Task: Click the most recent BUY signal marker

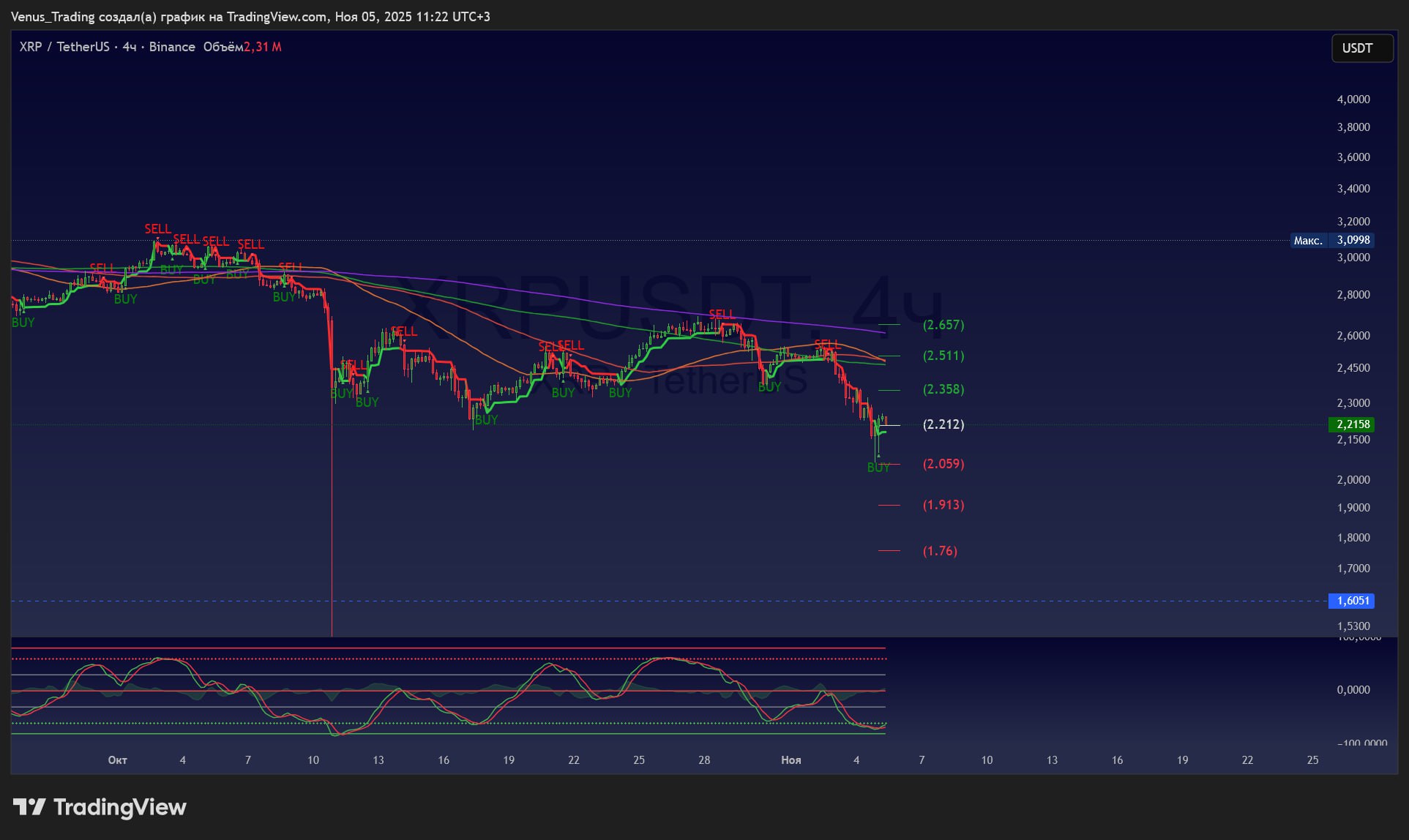Action: pos(878,468)
